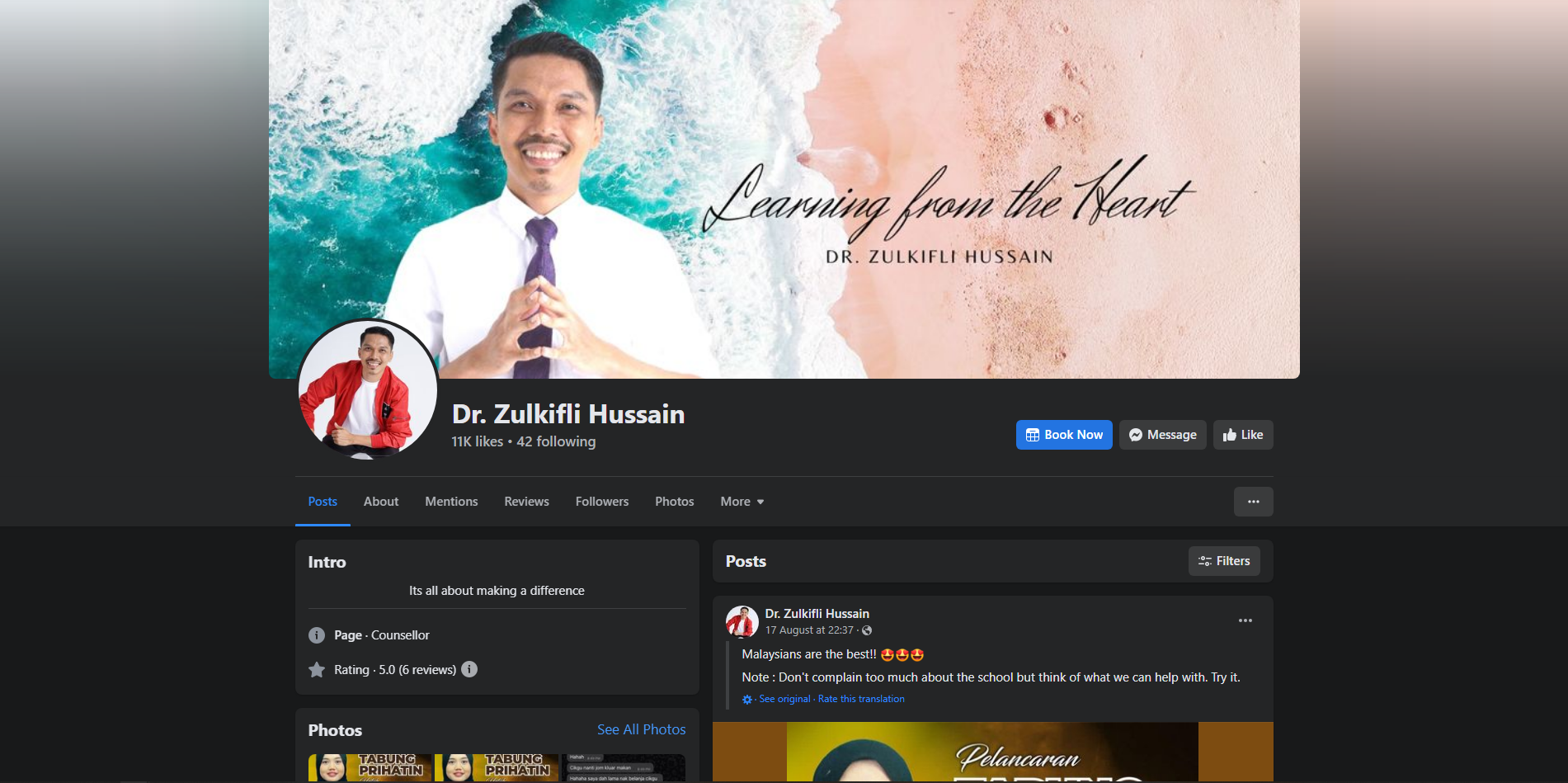Like the page with the thumbs-up button

tap(1242, 435)
